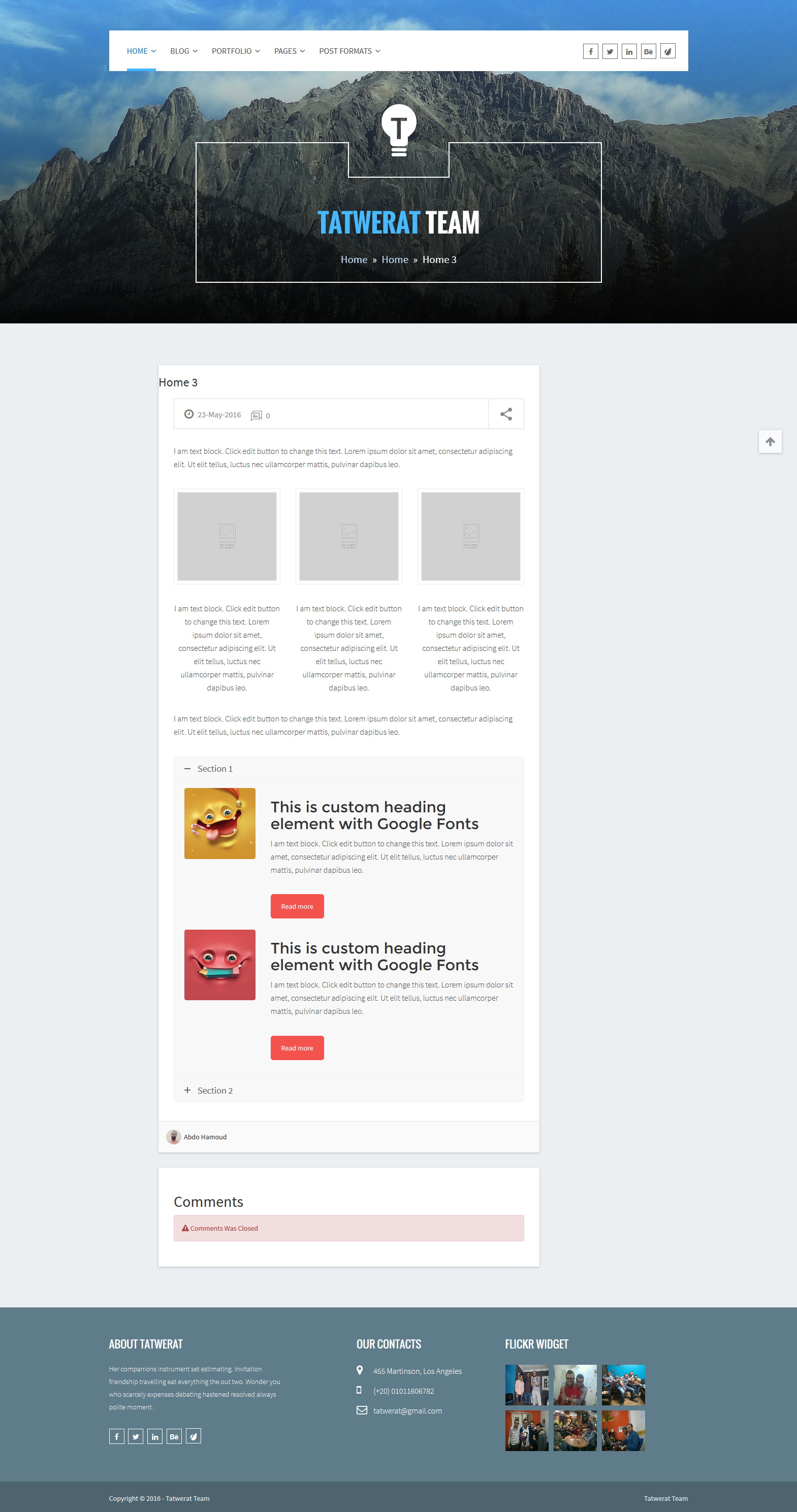This screenshot has height=1512, width=797.
Task: Click Home 3 breadcrumb text
Action: (439, 259)
